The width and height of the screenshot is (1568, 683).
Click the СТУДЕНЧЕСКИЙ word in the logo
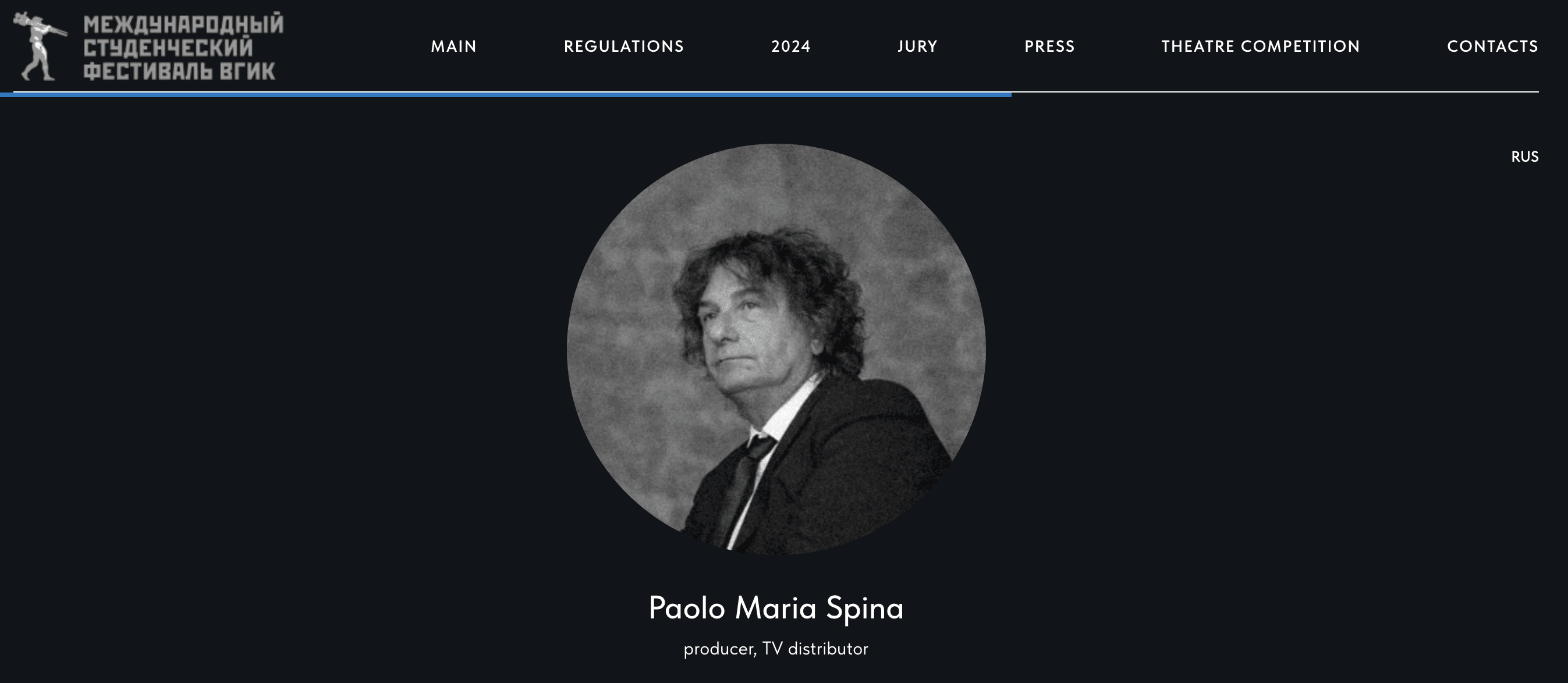pos(168,48)
